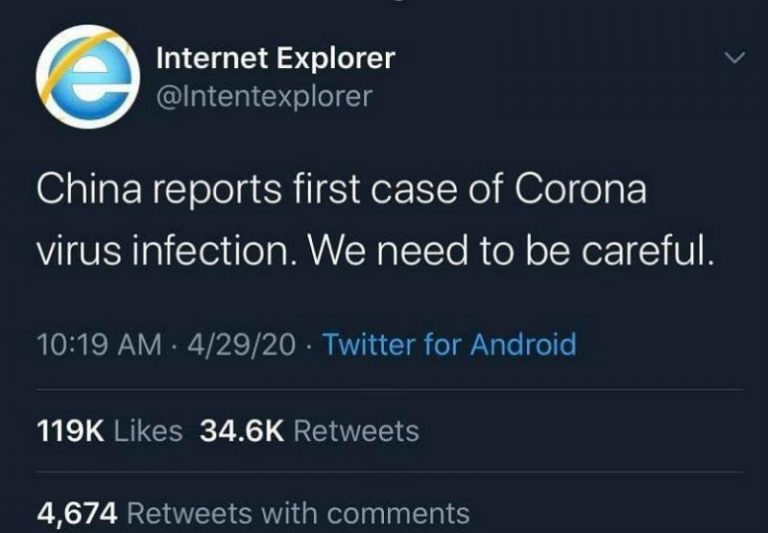Click the tweet text starting with China

coord(340,192)
